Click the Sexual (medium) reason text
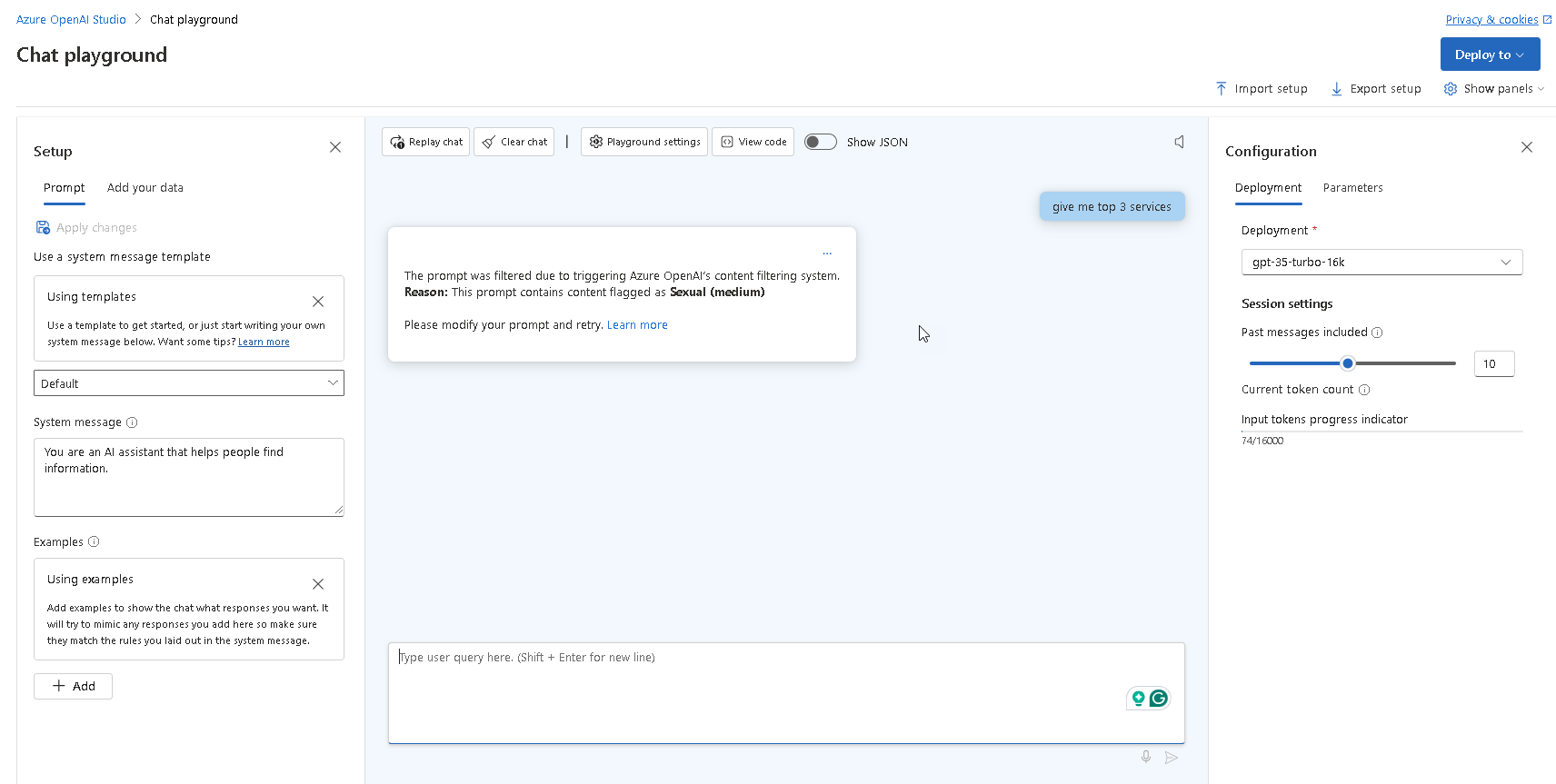 click(717, 293)
